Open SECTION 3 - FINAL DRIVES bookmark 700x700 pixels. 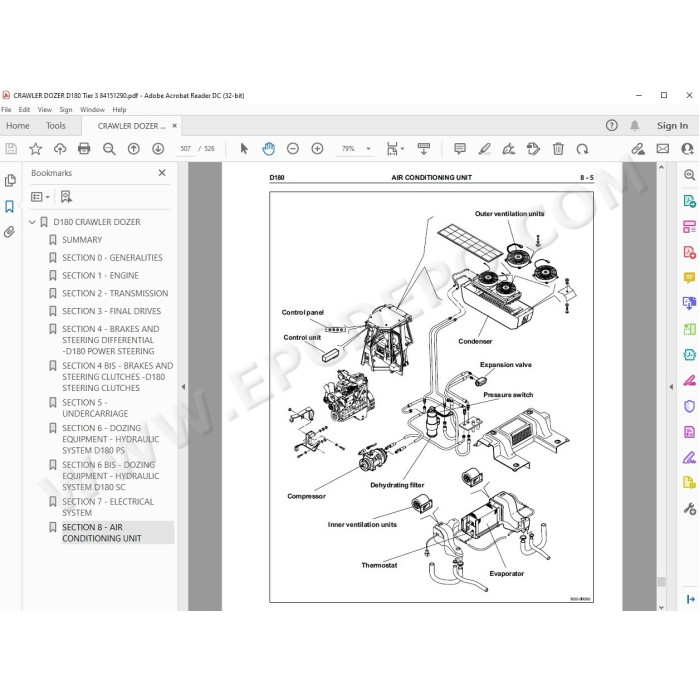pos(112,311)
